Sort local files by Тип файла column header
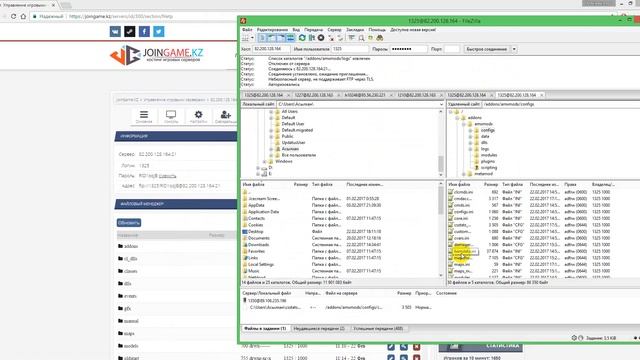Image resolution: width=640 pixels, height=360 pixels. coord(322,184)
